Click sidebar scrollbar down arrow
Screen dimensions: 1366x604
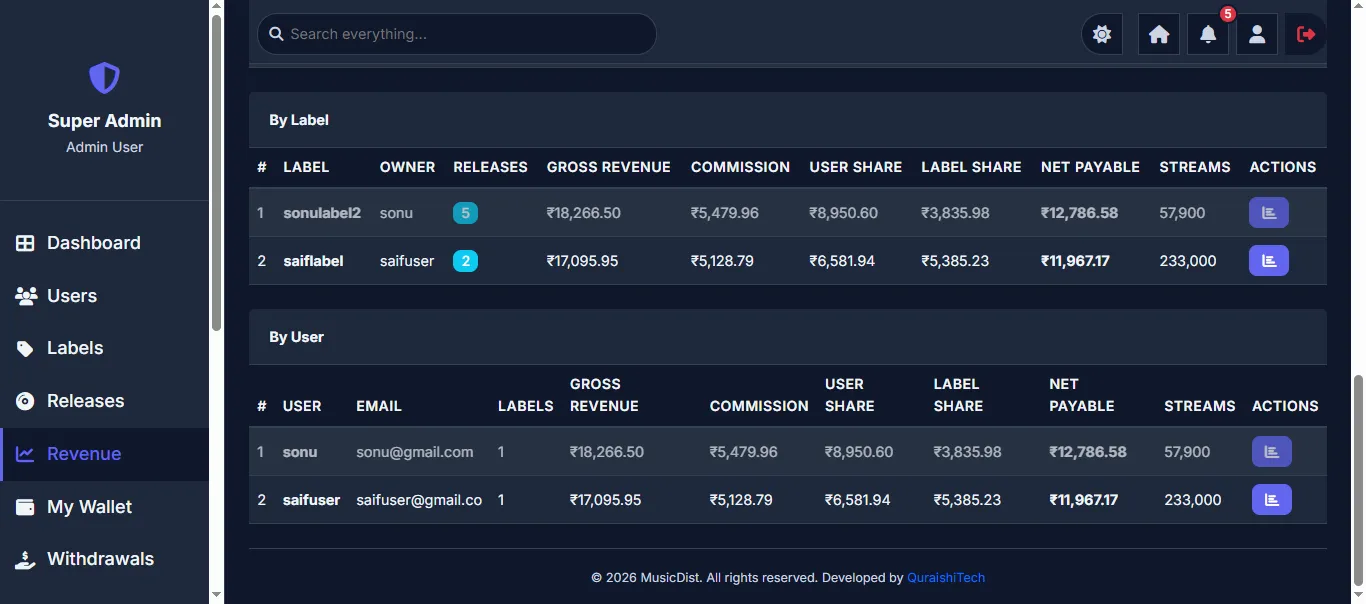pos(217,595)
